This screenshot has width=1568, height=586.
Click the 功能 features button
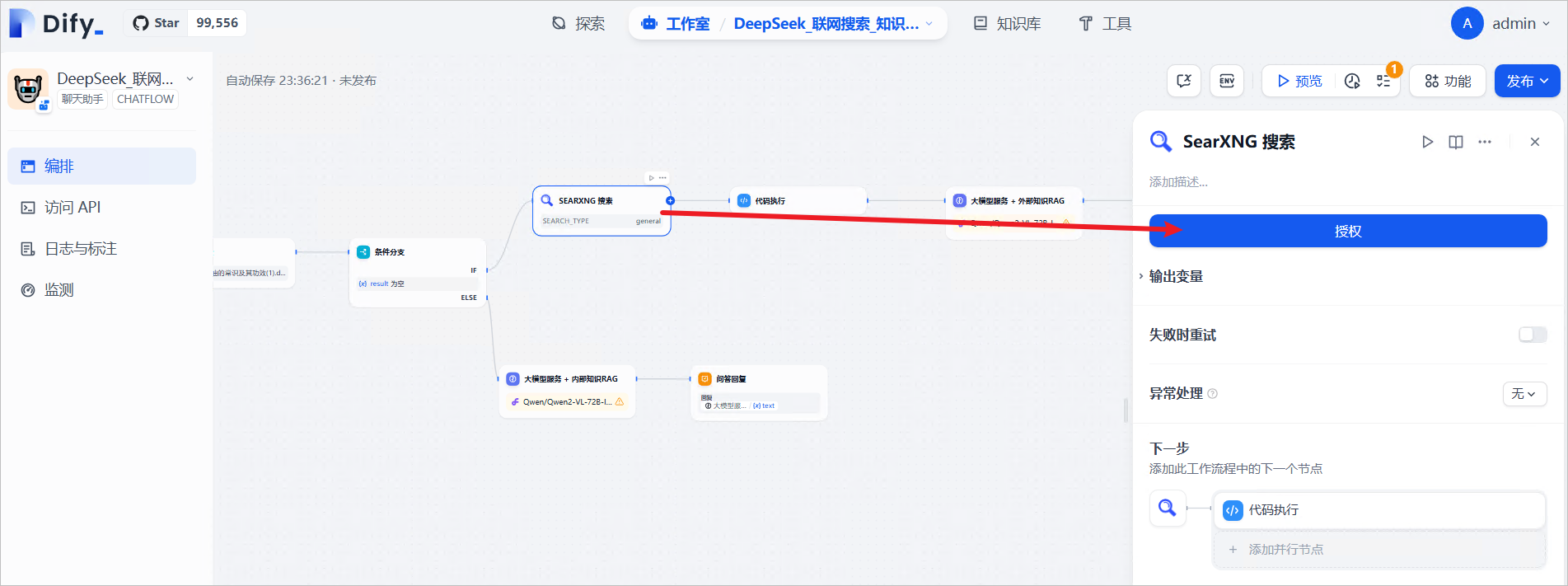click(x=1448, y=81)
